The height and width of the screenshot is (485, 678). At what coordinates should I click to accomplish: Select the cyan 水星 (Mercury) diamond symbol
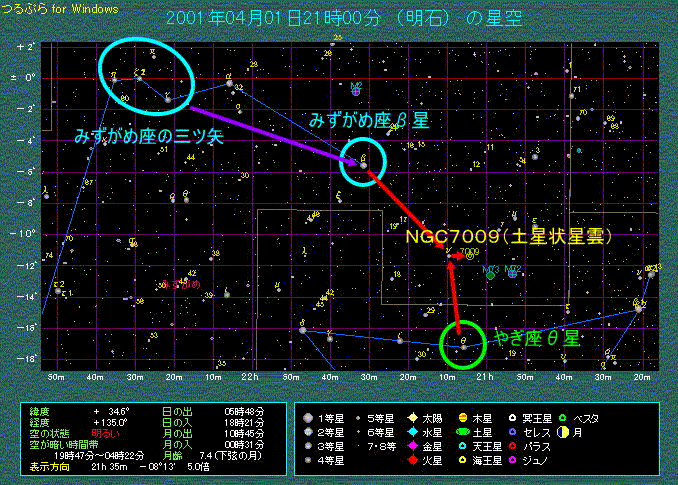tap(413, 432)
